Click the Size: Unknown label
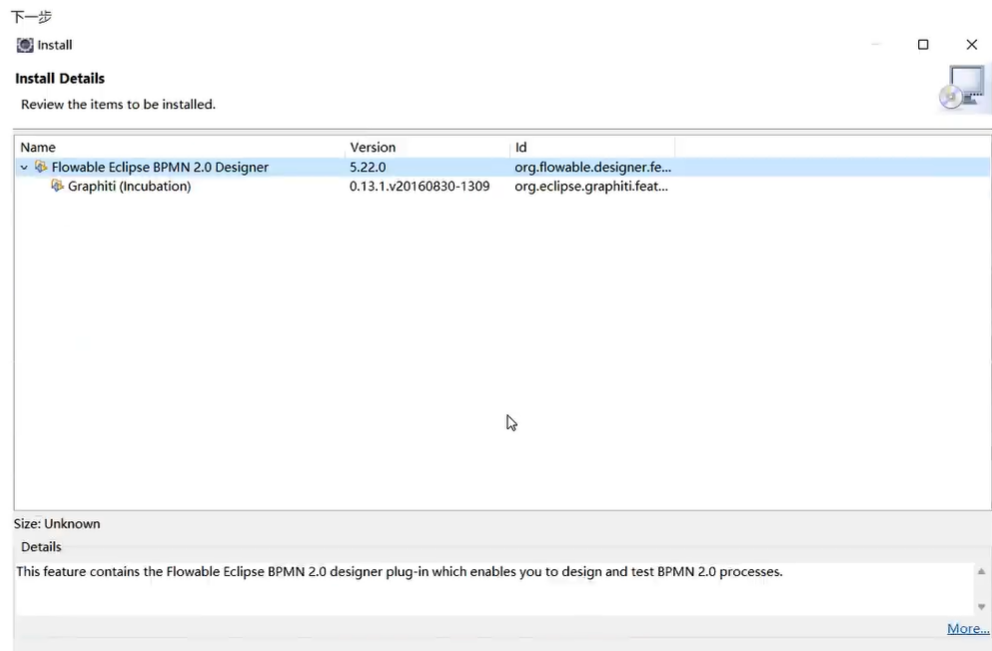 [x=57, y=524]
